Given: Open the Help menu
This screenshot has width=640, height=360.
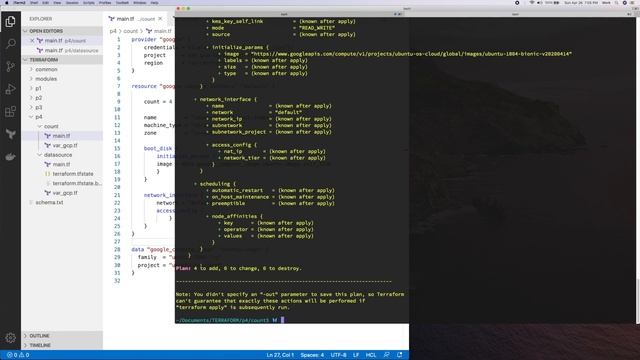Looking at the screenshot, I should 154,2.
